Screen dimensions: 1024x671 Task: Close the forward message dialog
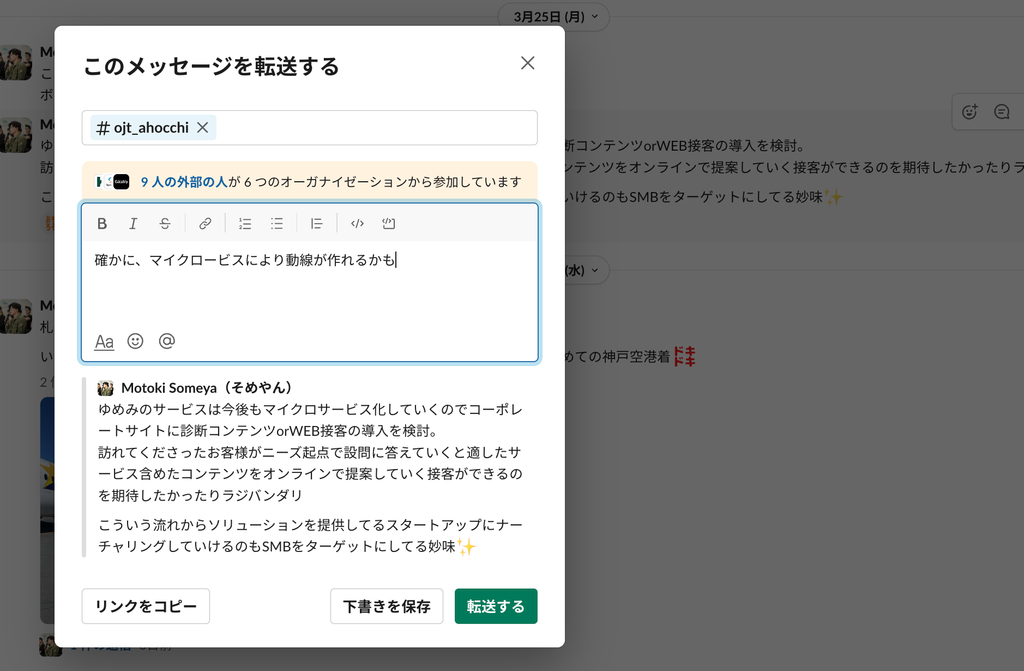(528, 63)
